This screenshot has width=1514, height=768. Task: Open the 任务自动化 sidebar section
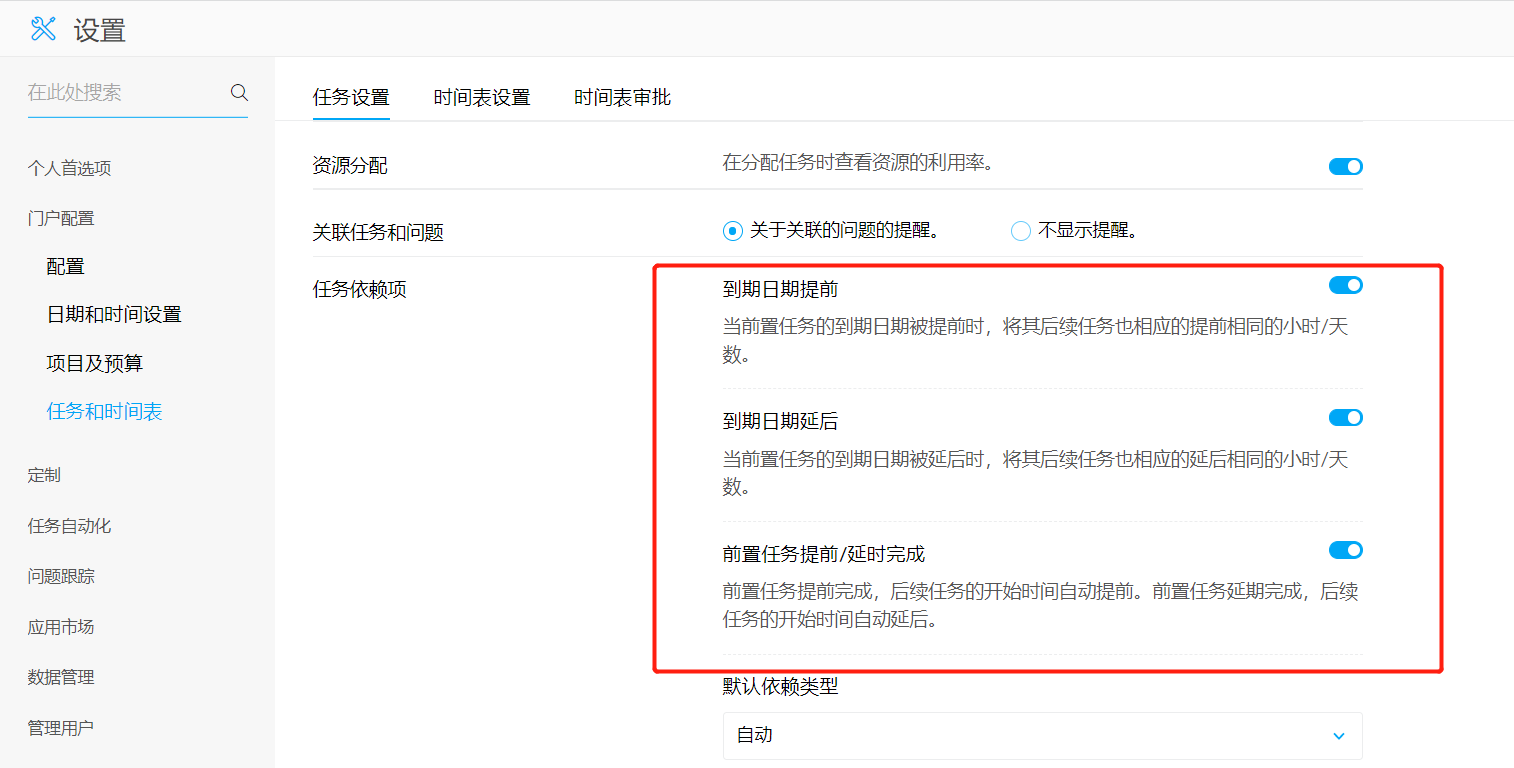pos(69,526)
